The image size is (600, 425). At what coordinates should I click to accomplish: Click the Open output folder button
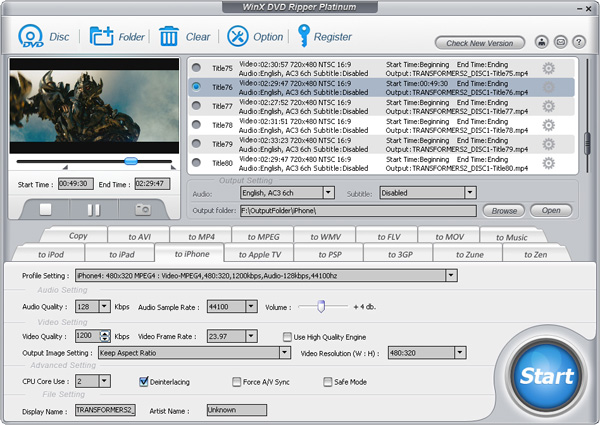point(551,210)
